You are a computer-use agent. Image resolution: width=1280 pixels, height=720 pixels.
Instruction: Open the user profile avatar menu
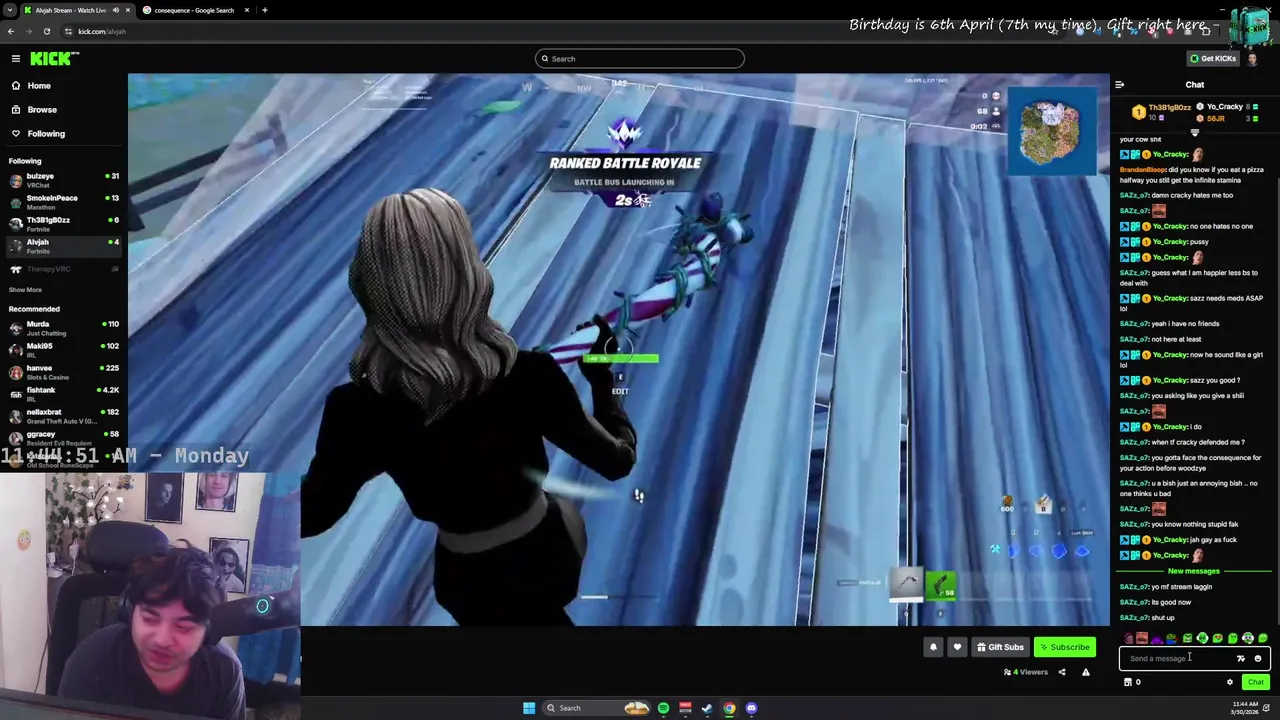(1253, 59)
